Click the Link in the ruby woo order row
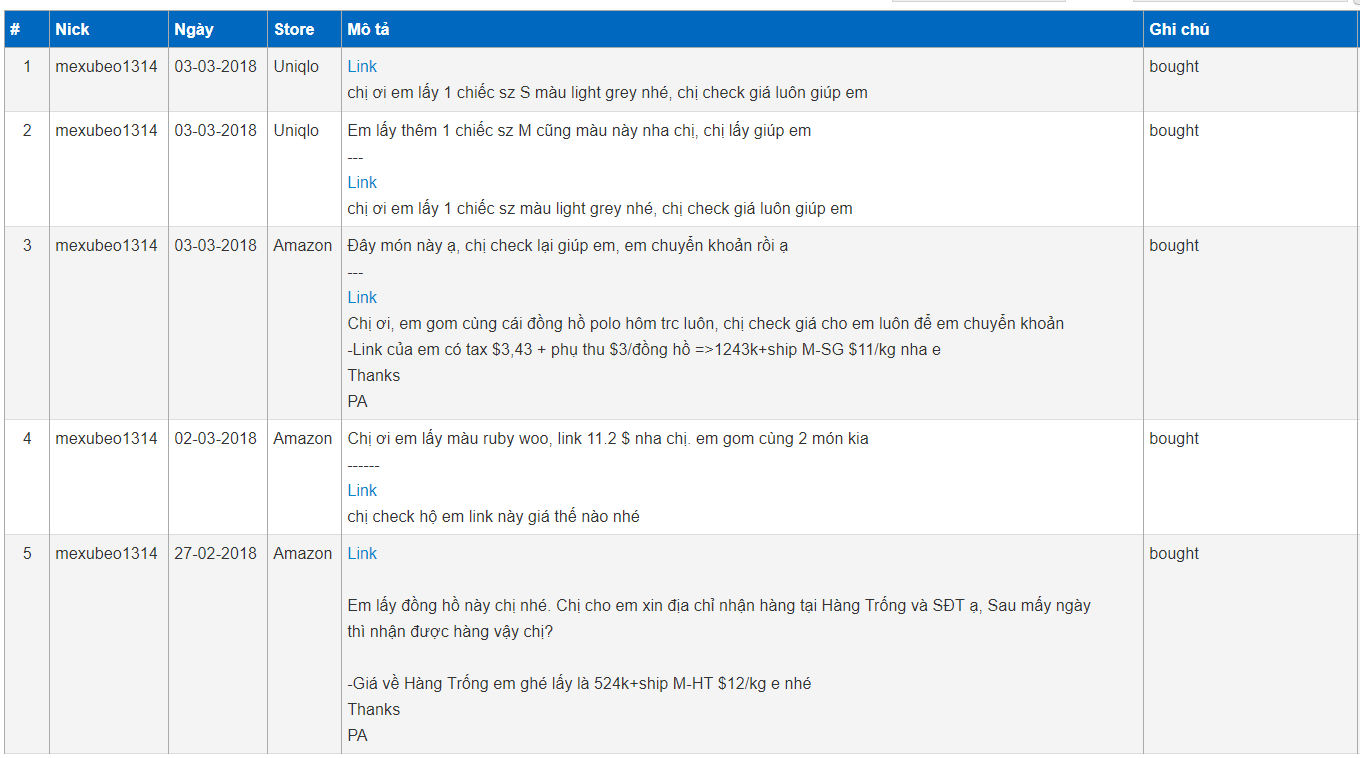The image size is (1360, 758). pos(362,491)
